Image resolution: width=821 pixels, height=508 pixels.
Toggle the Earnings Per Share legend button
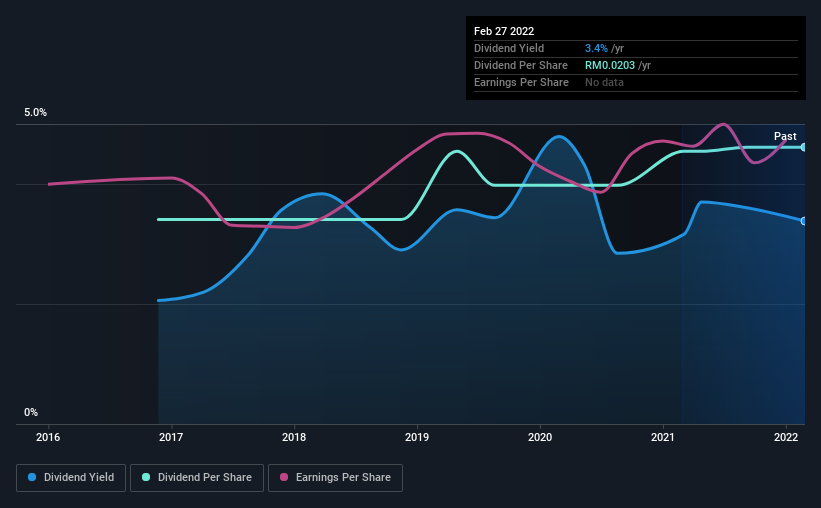pyautogui.click(x=335, y=478)
